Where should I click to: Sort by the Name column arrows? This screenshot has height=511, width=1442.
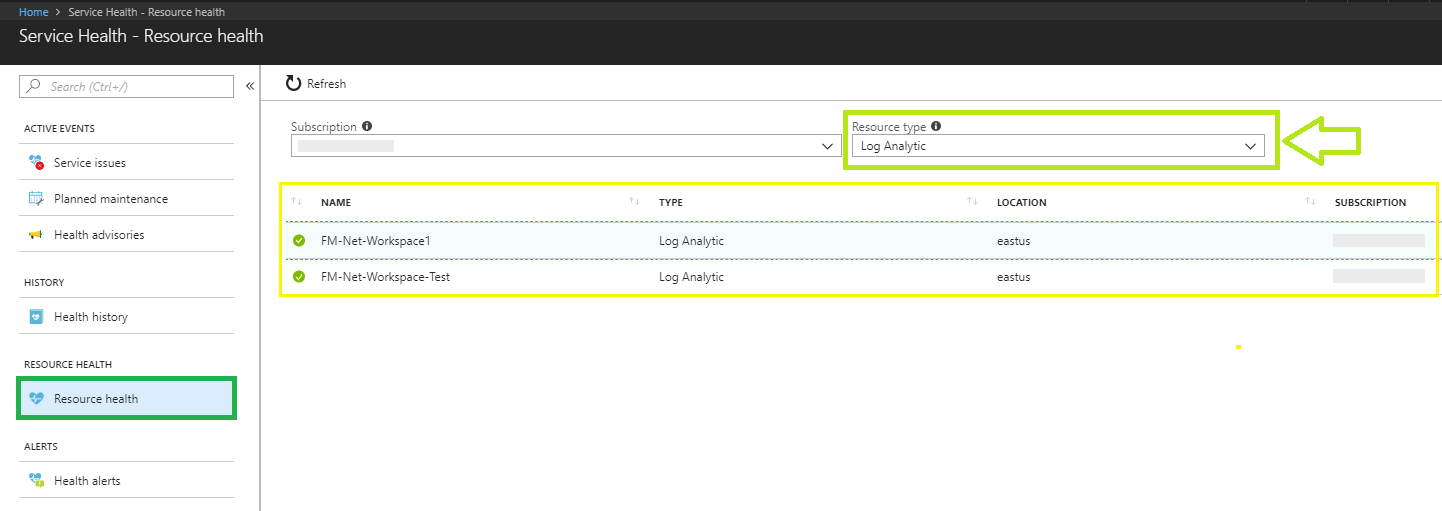297,202
